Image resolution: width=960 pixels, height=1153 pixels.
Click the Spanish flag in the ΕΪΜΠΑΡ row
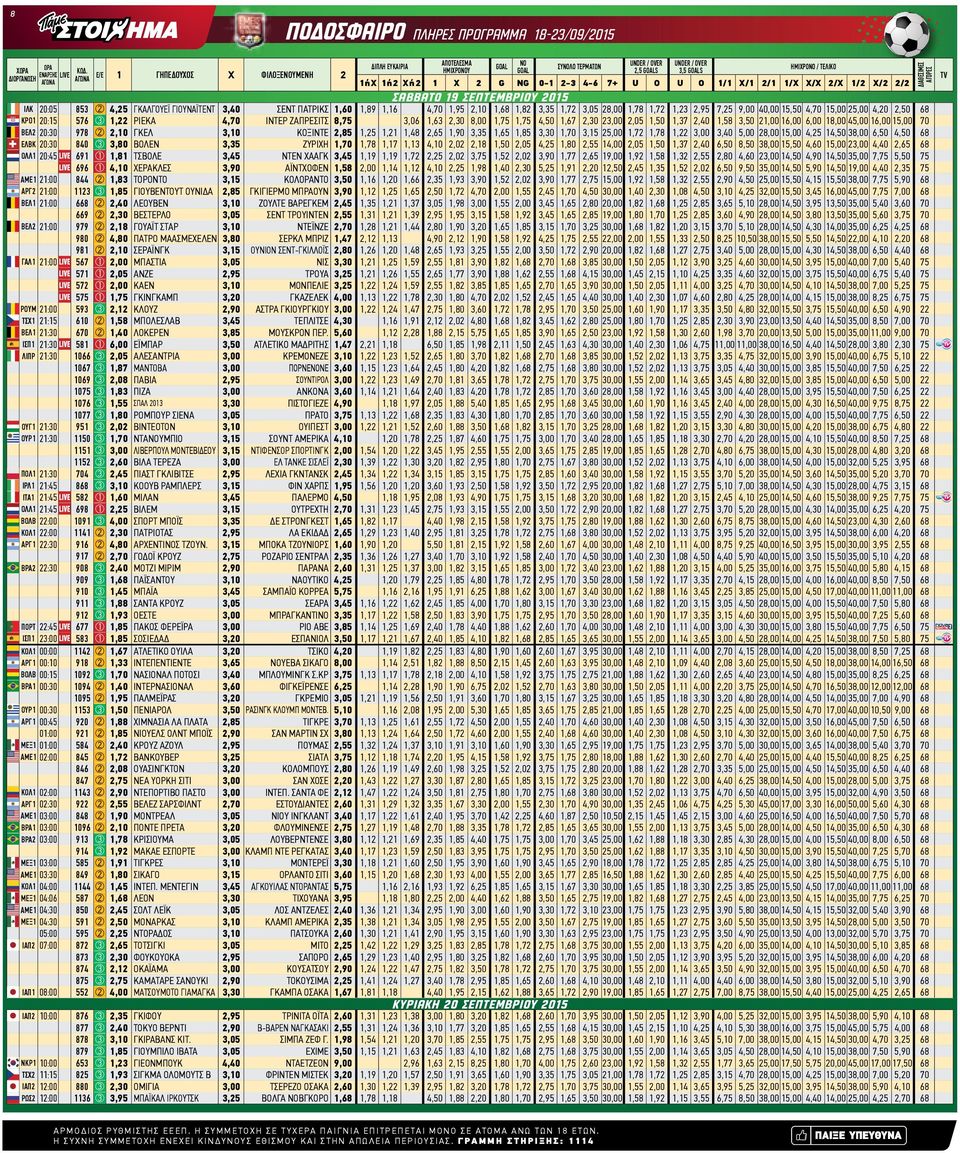pyautogui.click(x=12, y=344)
